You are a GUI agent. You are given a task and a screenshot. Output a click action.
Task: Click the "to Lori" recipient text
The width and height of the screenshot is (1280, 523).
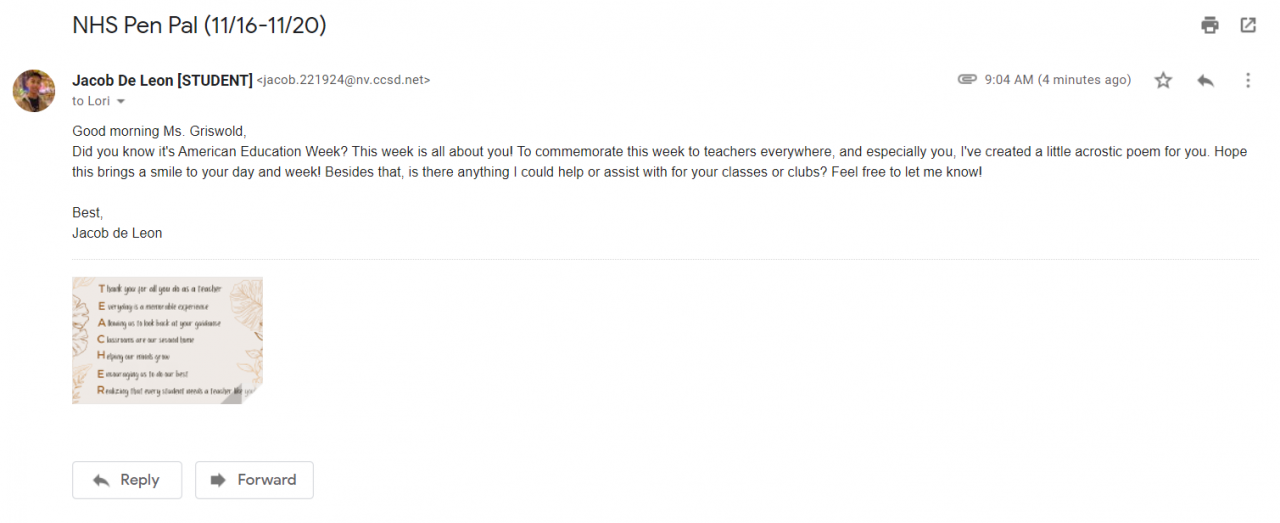pos(91,102)
